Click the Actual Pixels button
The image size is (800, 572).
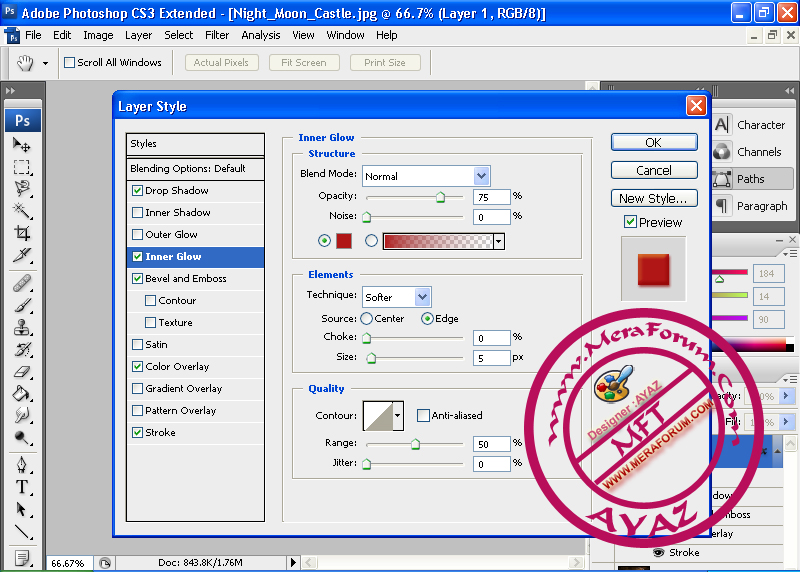point(221,62)
